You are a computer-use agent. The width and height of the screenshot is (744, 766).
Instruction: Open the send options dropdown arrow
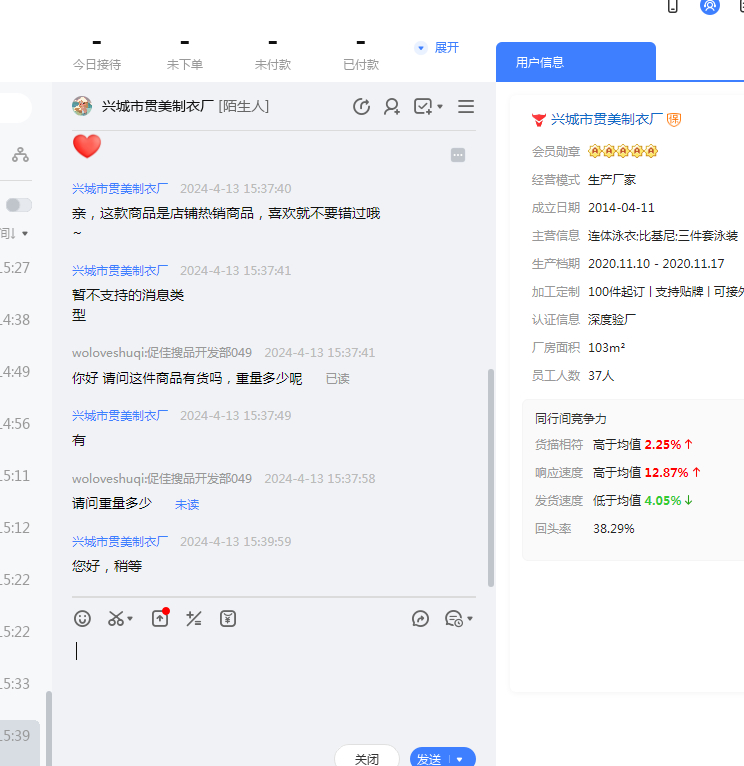coord(460,759)
